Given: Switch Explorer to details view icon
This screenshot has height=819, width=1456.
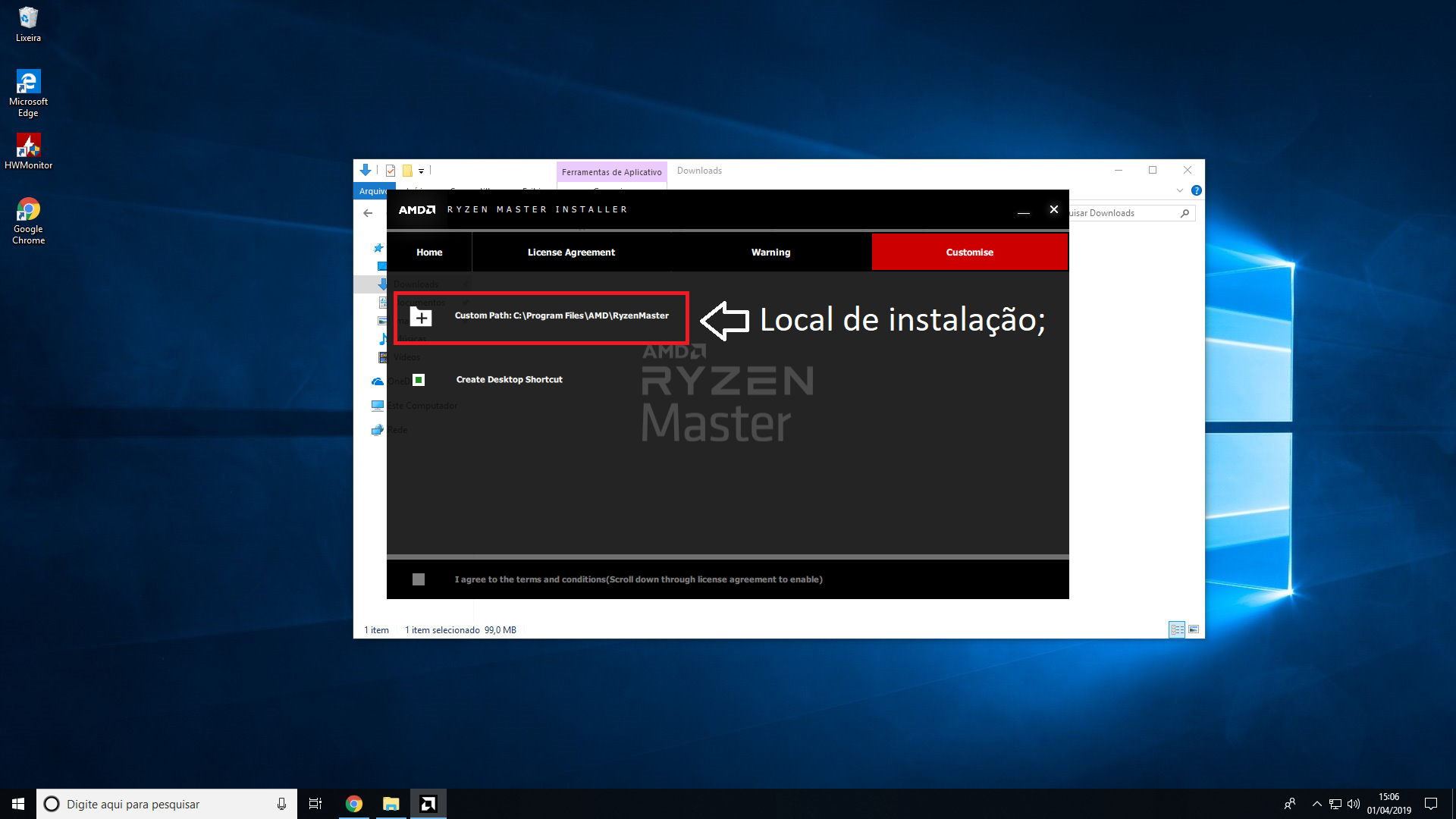Looking at the screenshot, I should tap(1177, 629).
